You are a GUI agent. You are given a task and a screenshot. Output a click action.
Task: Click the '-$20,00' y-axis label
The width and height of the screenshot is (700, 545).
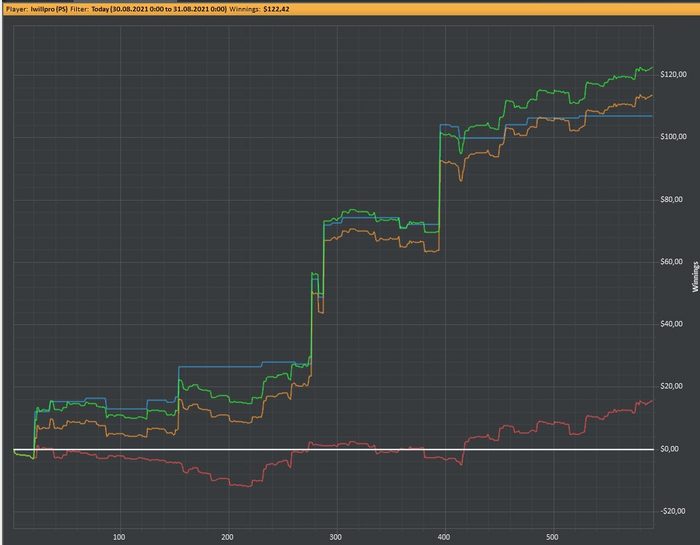pyautogui.click(x=673, y=511)
